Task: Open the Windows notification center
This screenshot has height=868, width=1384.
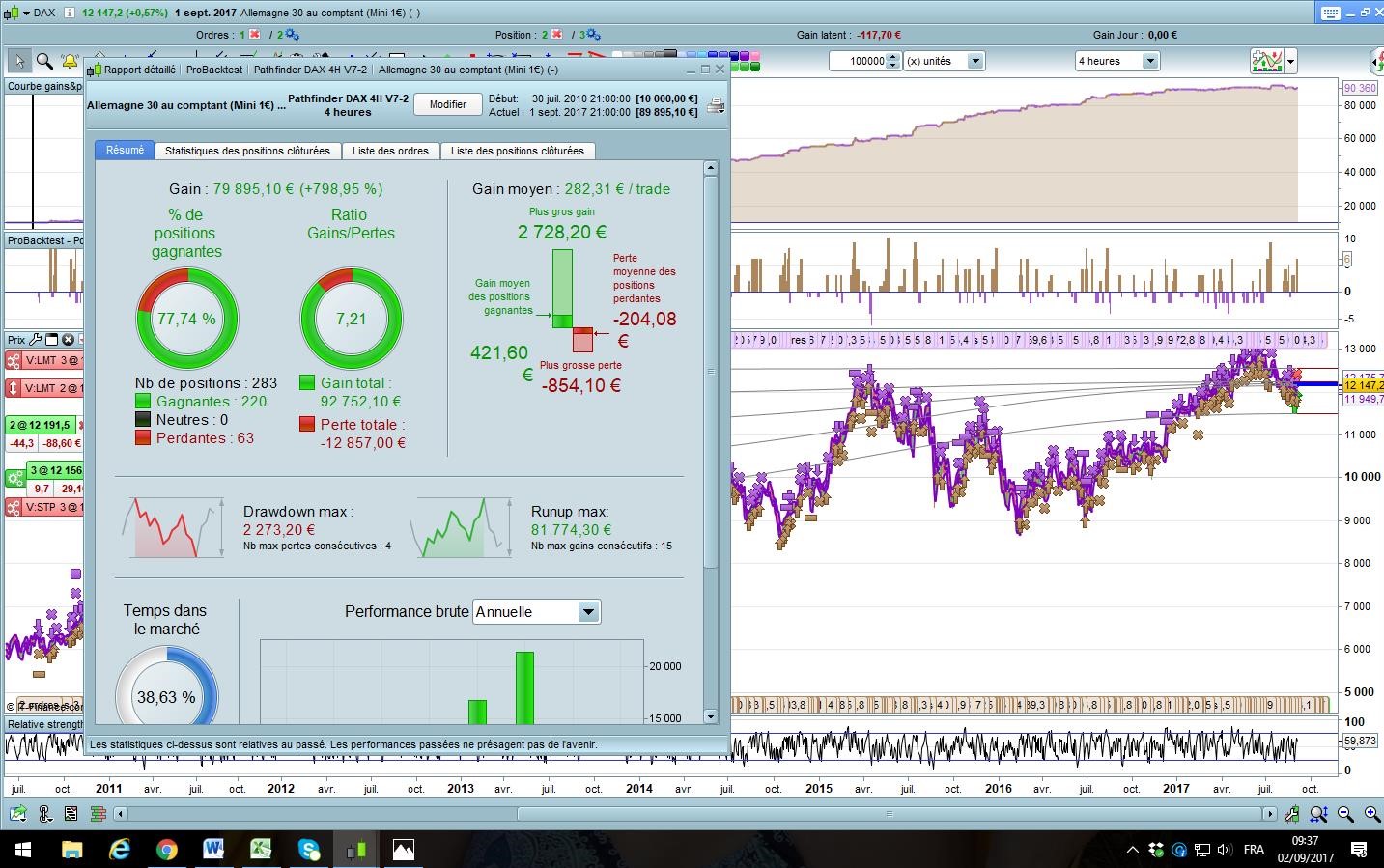Action: click(1359, 850)
